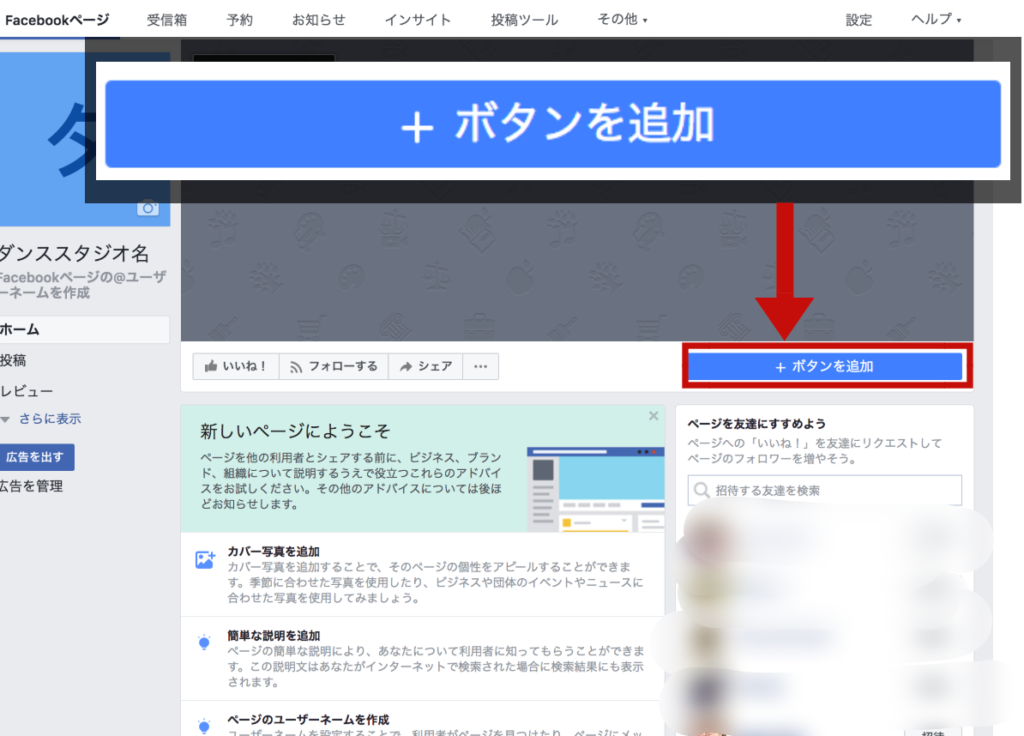Viewport: 1024px width, 736px height.
Task: Click the ダンススタジオ名 page name
Action: pyautogui.click(x=74, y=253)
